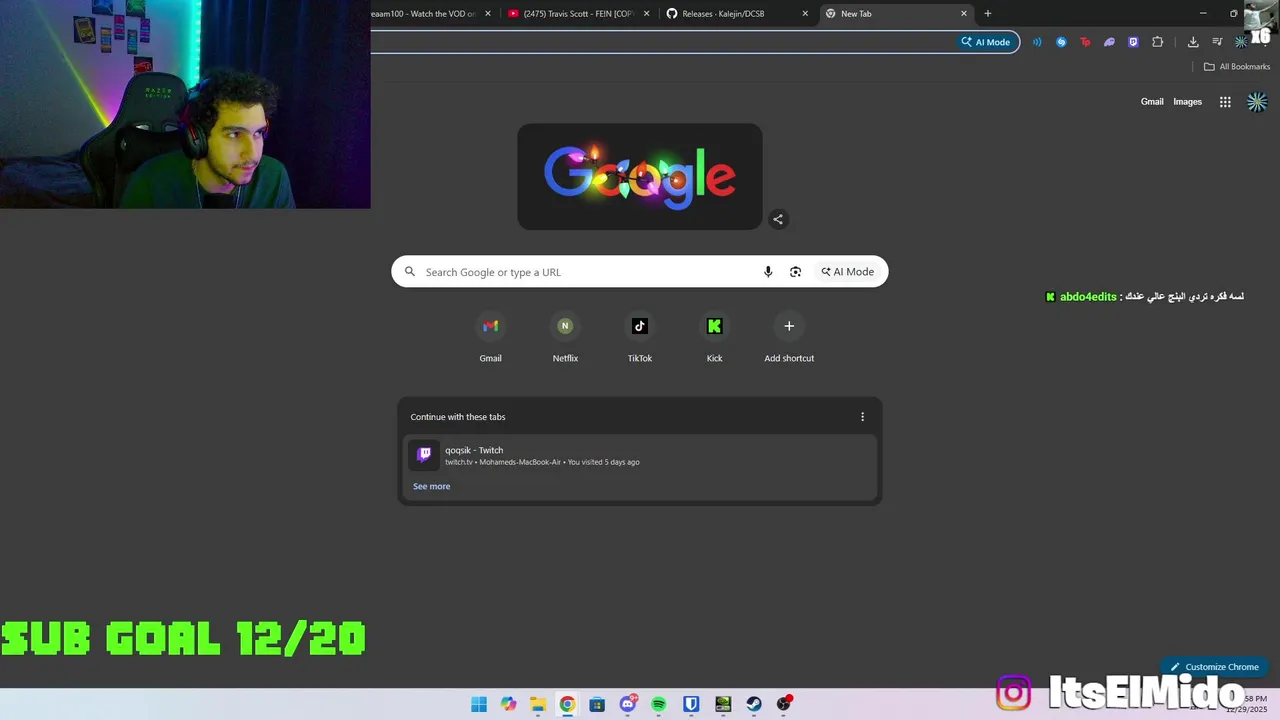Viewport: 1280px width, 720px height.
Task: Open the Images link at top right
Action: [x=1188, y=102]
